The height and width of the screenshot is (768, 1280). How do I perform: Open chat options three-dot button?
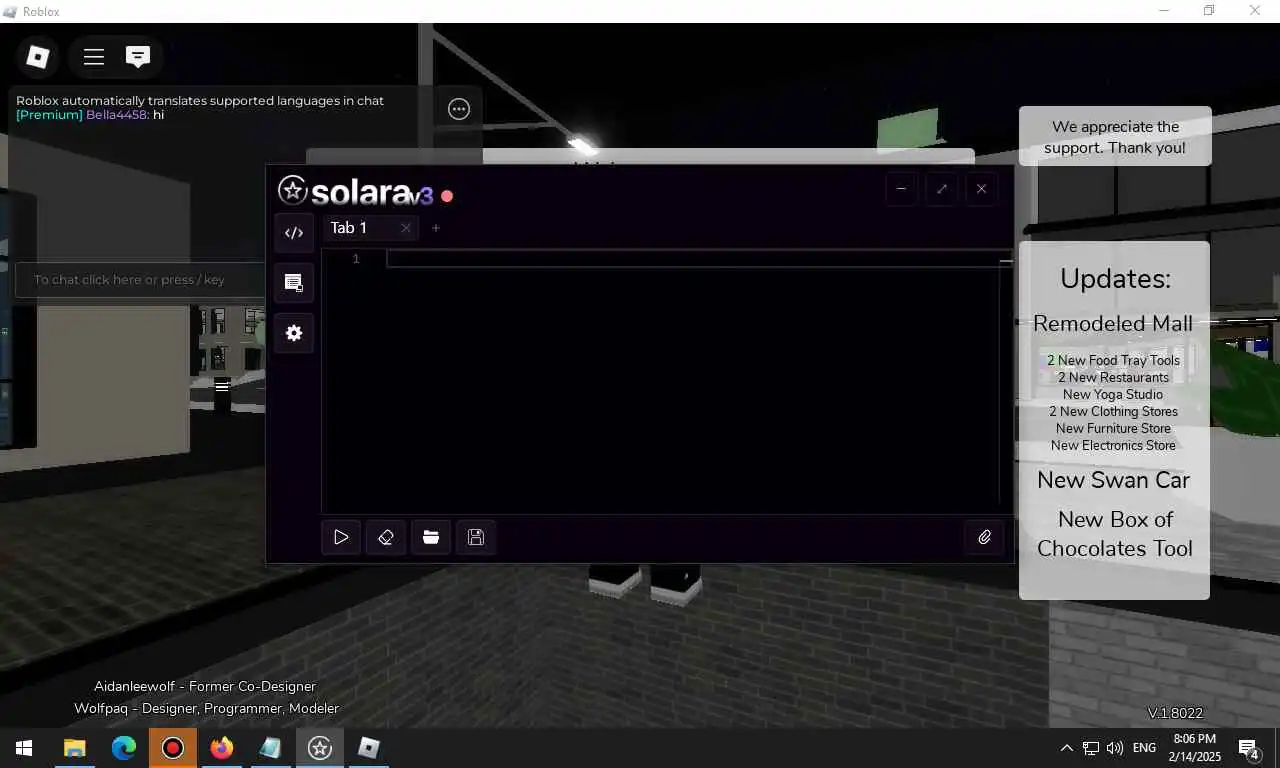[x=459, y=109]
